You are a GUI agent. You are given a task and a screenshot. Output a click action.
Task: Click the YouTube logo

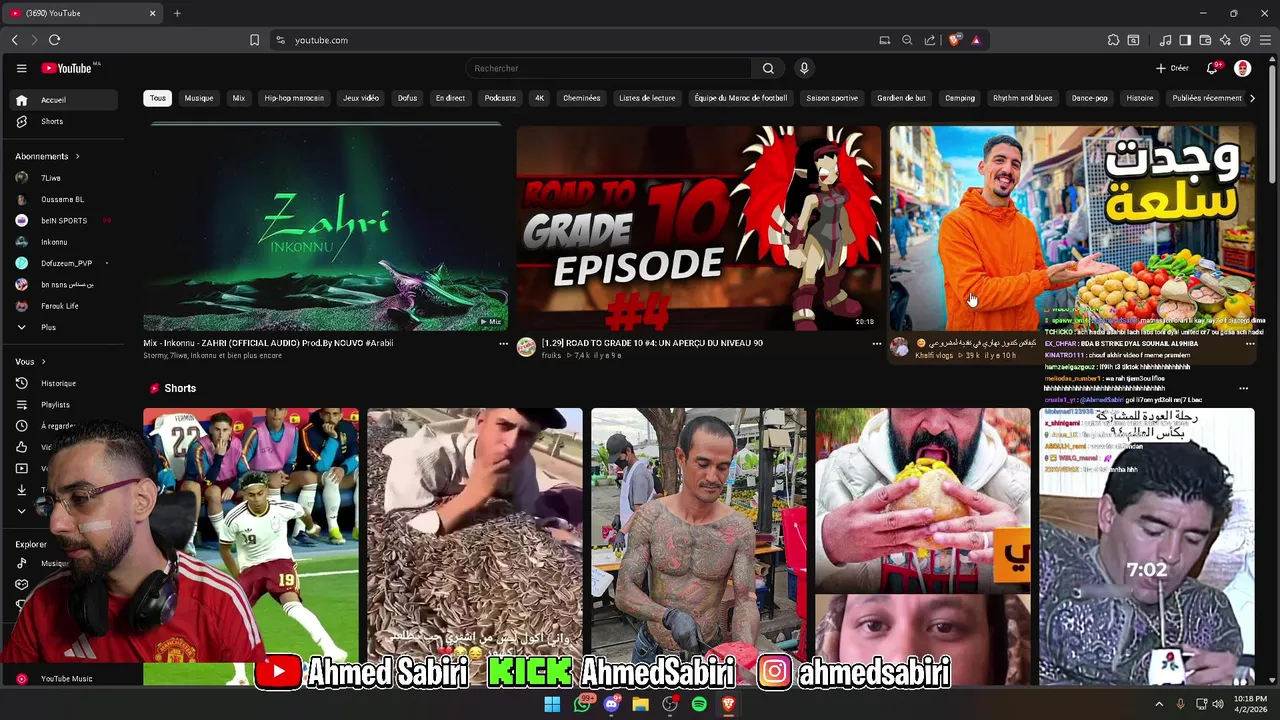coord(67,68)
